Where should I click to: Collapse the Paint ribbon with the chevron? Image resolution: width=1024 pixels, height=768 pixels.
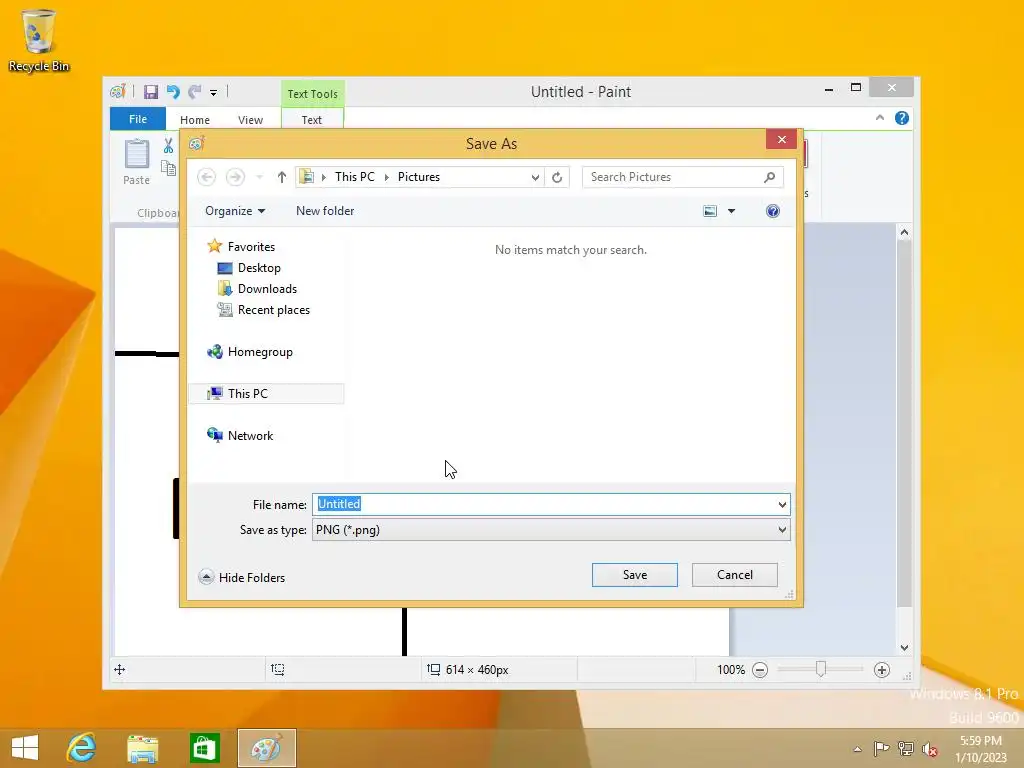(880, 118)
